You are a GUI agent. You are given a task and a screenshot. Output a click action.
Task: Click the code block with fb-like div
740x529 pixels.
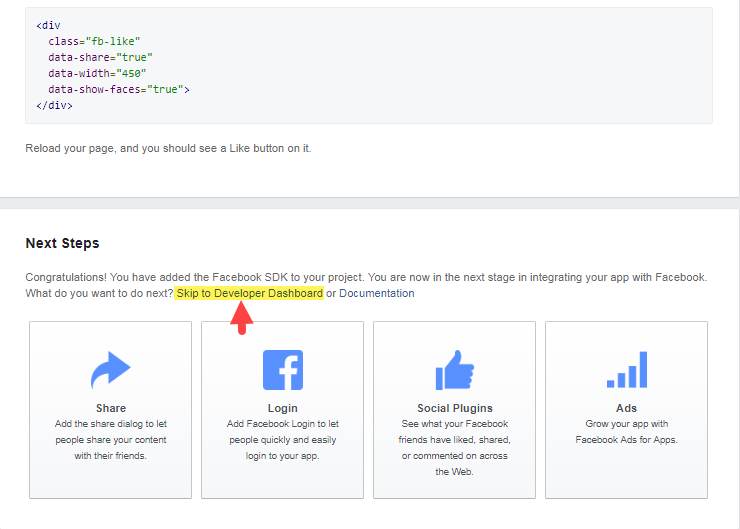pos(369,66)
